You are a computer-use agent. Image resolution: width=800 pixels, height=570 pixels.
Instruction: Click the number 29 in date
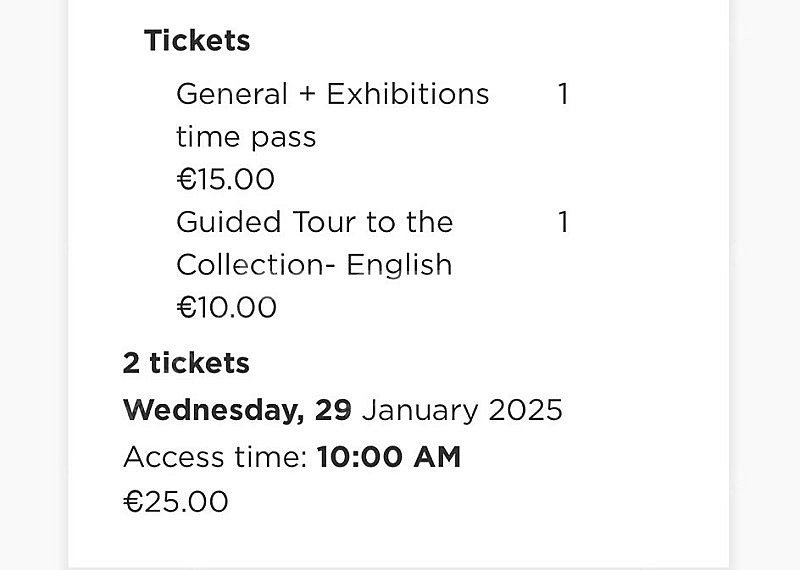[x=333, y=410]
